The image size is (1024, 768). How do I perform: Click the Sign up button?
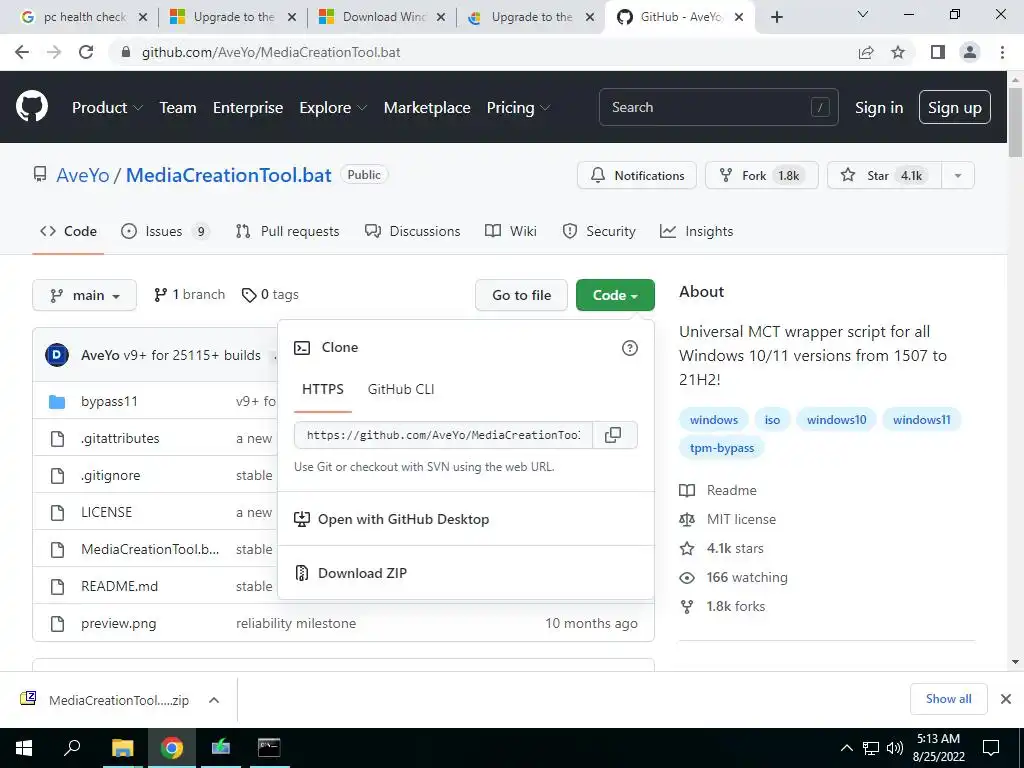click(955, 107)
